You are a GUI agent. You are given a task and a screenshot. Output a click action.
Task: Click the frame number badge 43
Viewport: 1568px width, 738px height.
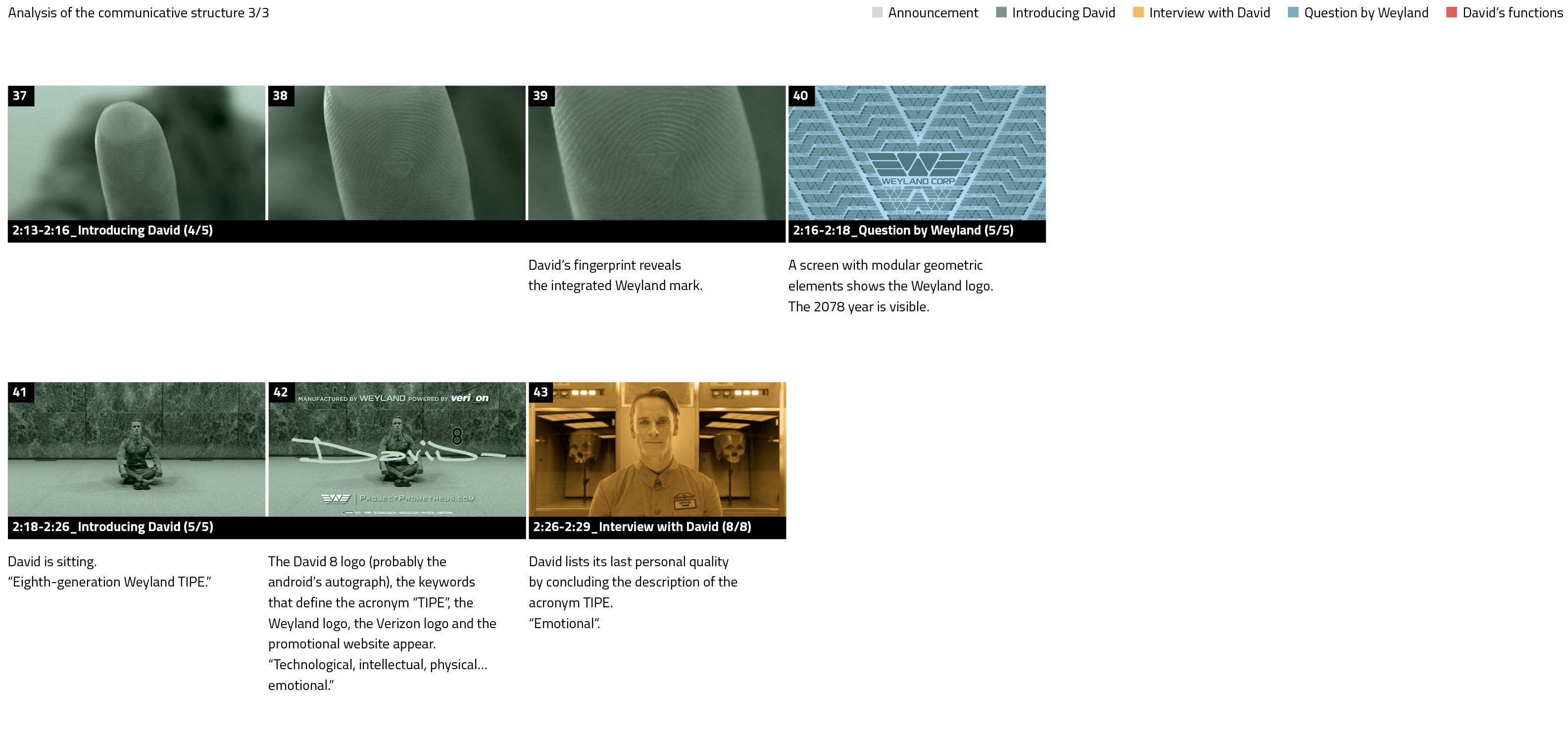[540, 392]
